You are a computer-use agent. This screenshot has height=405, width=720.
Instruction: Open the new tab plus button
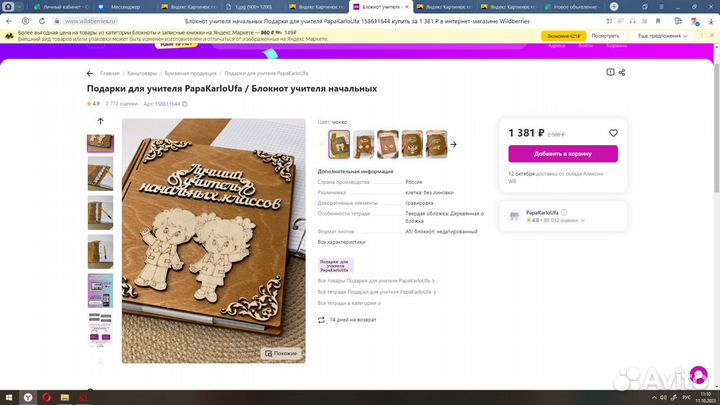[x=614, y=7]
